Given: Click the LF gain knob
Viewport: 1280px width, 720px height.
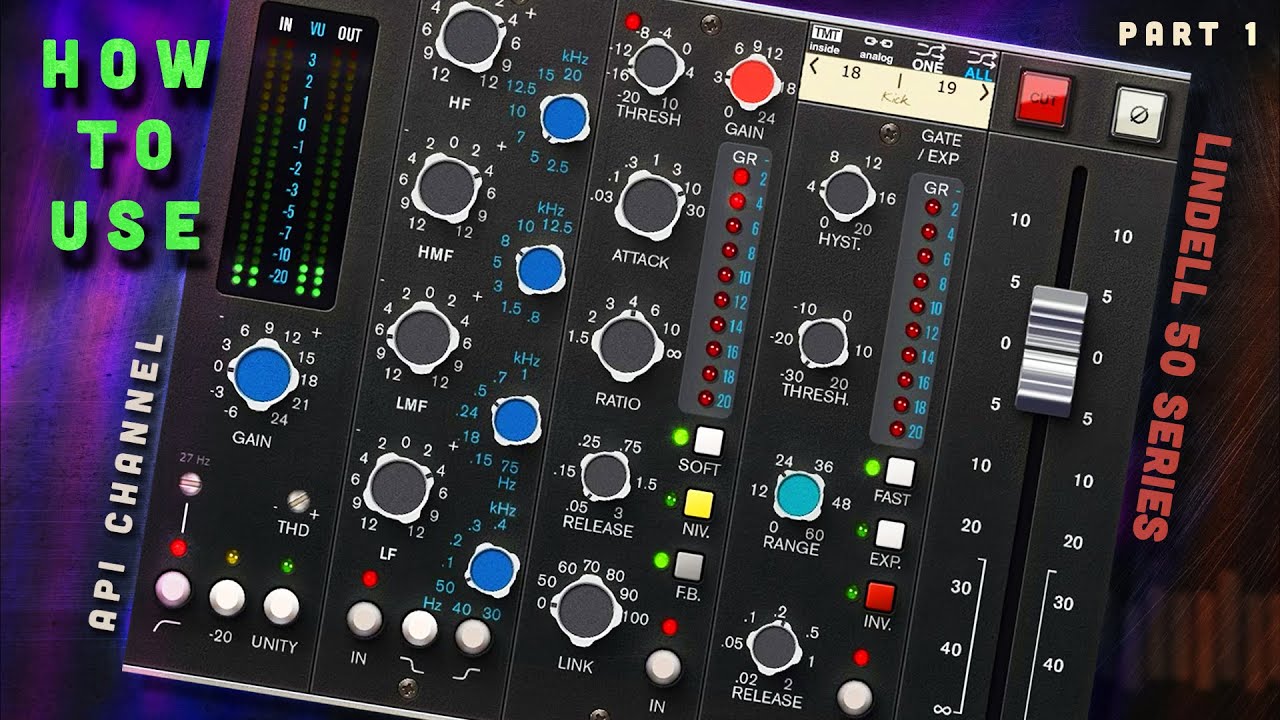Looking at the screenshot, I should (x=398, y=486).
